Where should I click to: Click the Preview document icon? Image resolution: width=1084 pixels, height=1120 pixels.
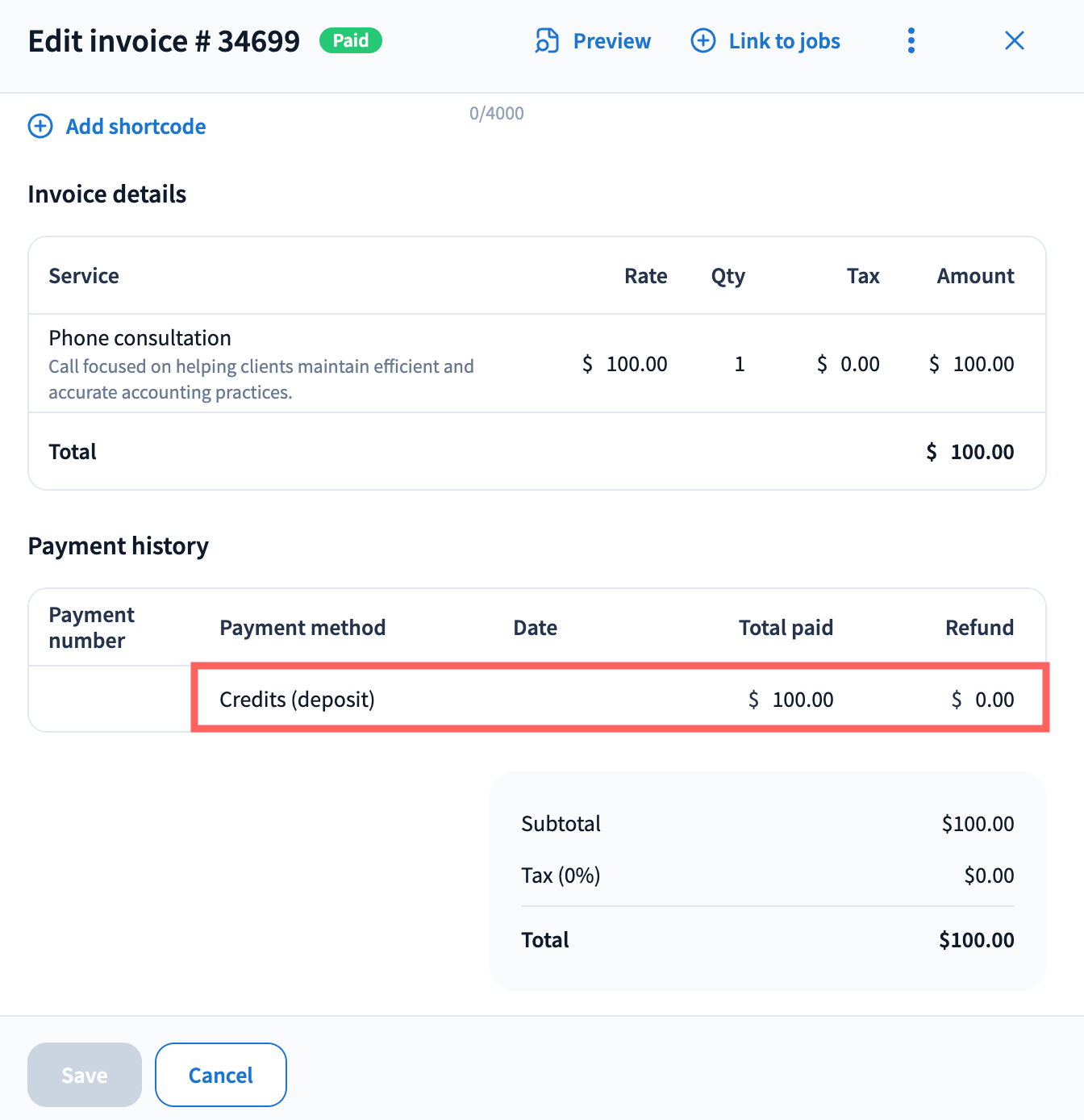547,41
